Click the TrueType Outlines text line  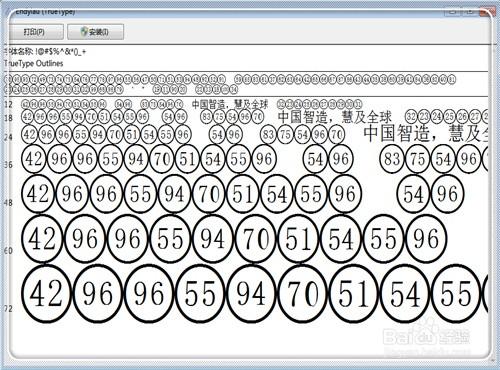pos(34,63)
